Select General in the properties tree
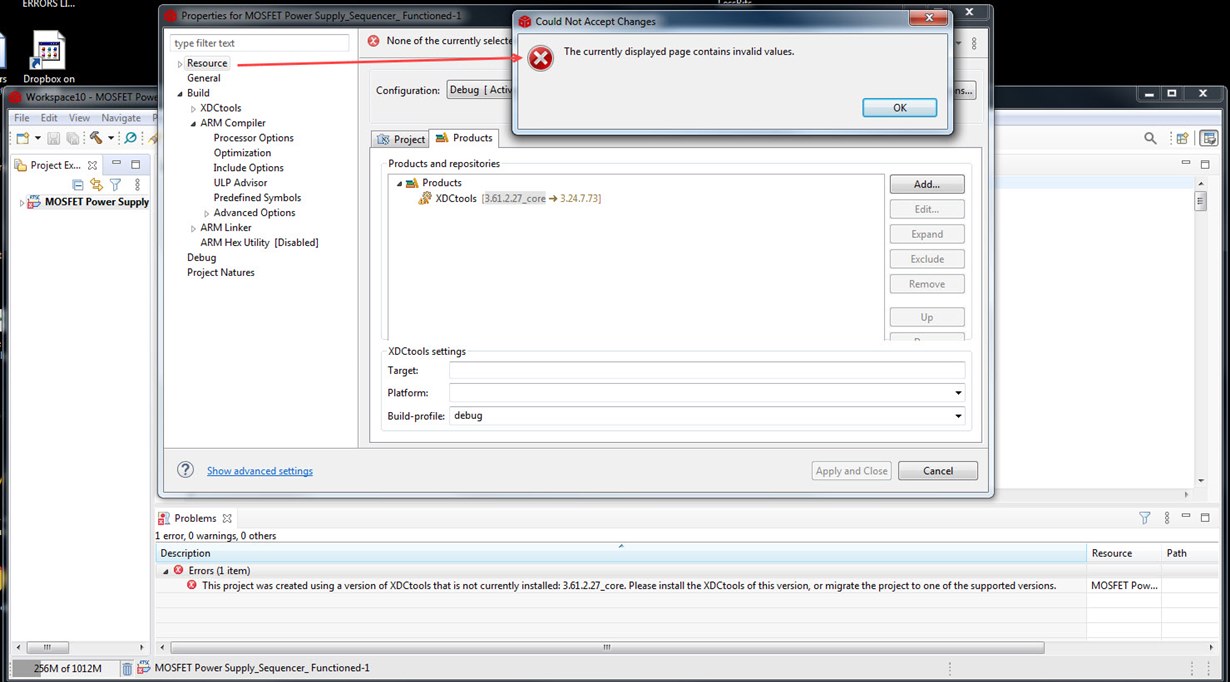 204,78
